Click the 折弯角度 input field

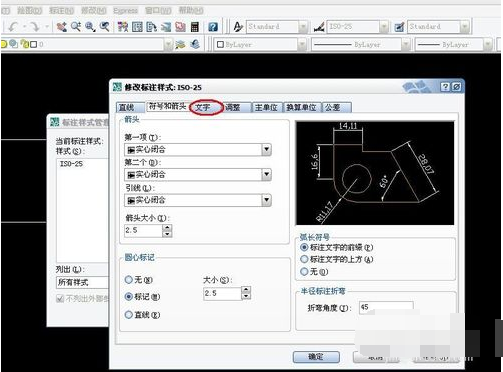point(386,307)
